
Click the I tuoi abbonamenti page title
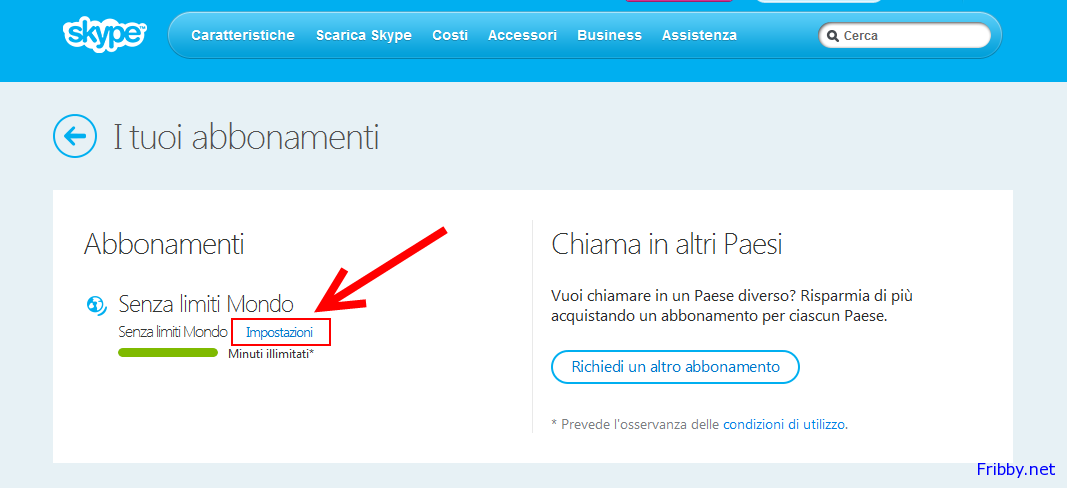pyautogui.click(x=246, y=137)
